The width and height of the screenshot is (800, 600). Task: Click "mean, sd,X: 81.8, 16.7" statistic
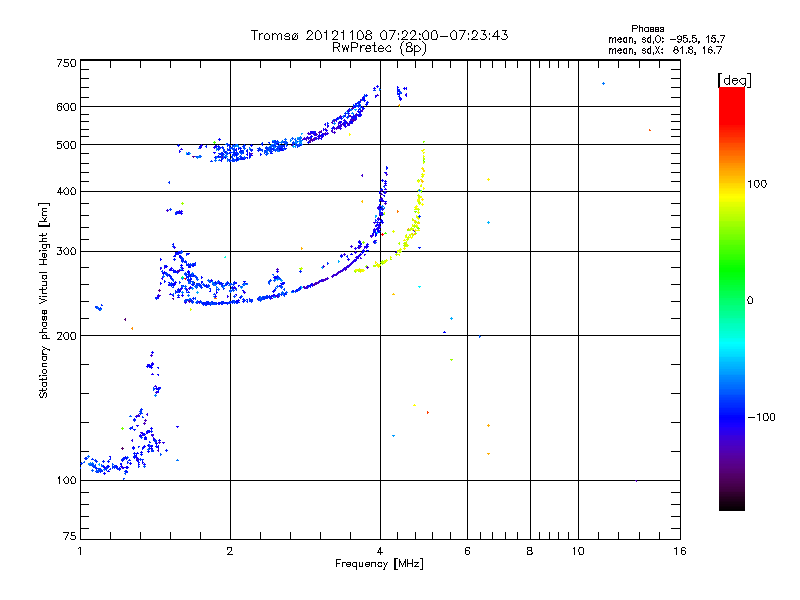click(x=665, y=50)
